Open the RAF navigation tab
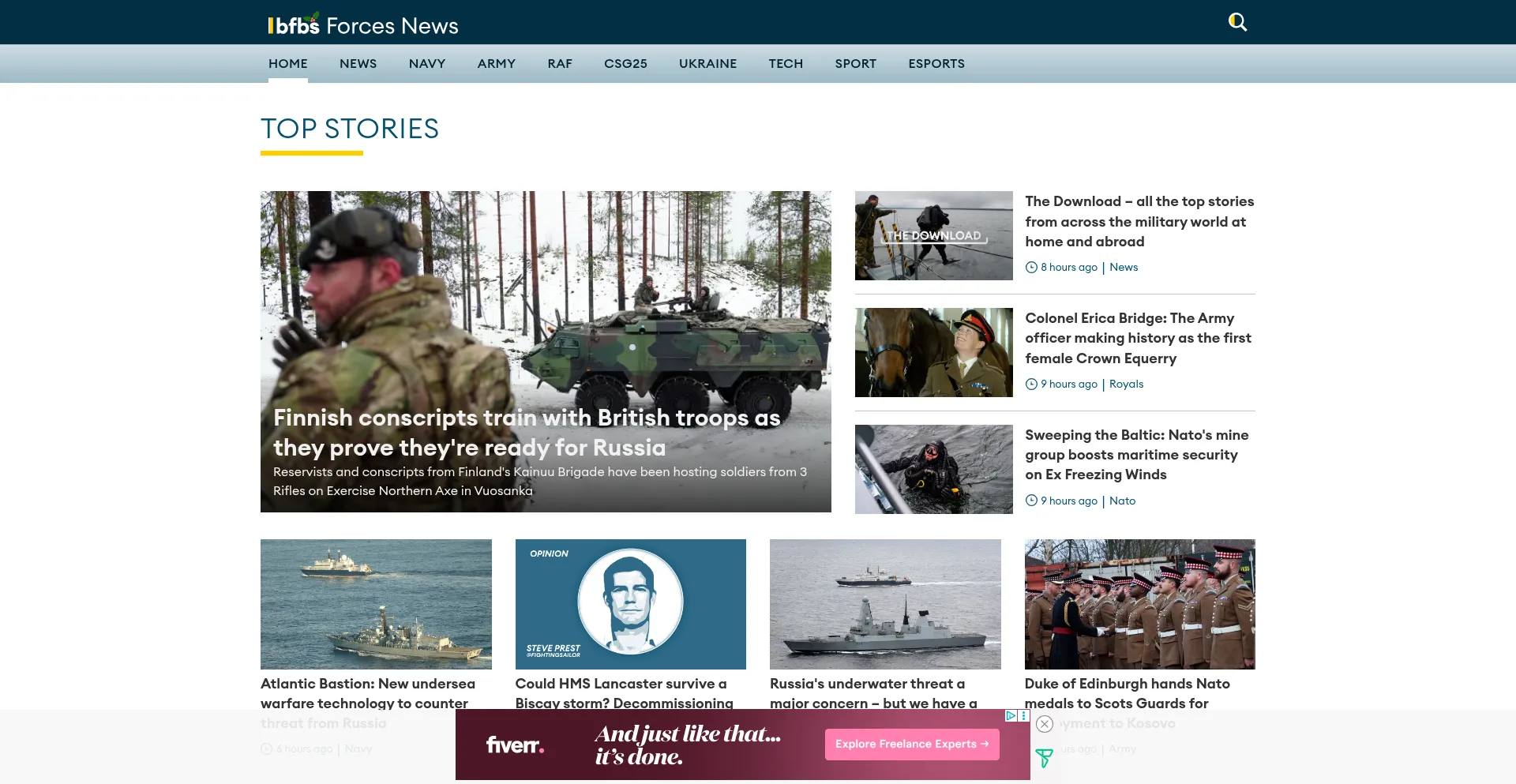 point(560,64)
